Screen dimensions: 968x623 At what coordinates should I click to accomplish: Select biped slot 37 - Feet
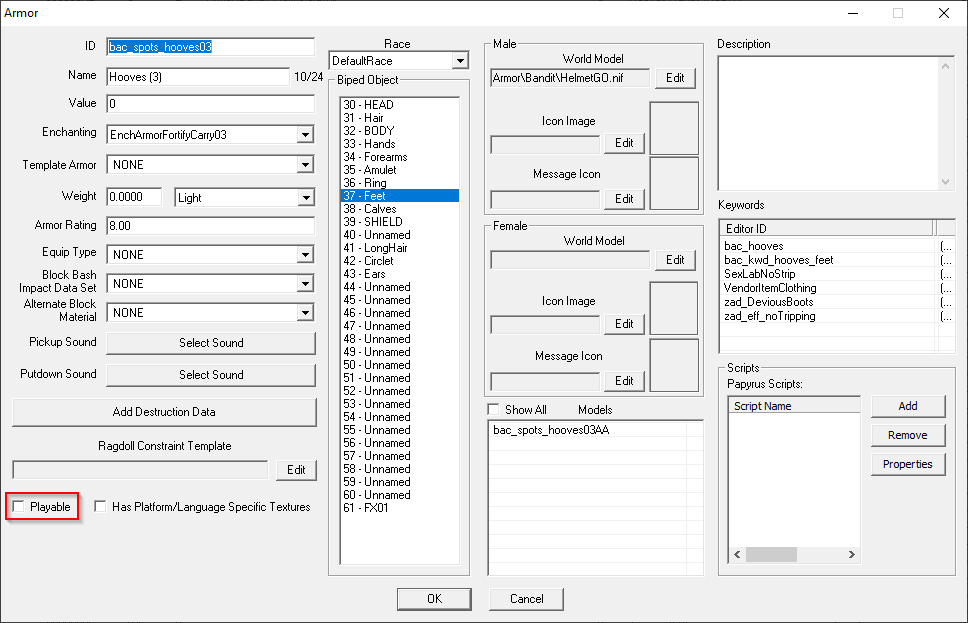pyautogui.click(x=400, y=196)
